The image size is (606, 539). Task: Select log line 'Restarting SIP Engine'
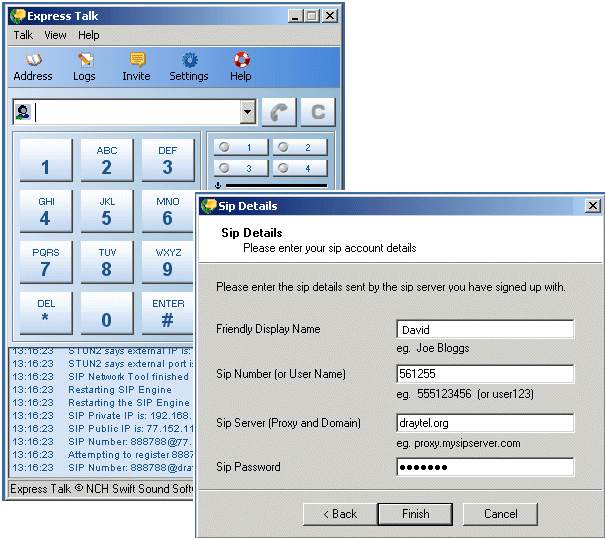click(x=120, y=389)
